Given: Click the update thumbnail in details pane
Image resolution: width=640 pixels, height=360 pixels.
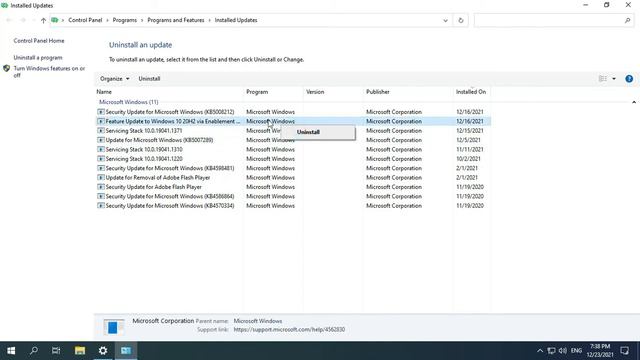Looking at the screenshot, I should [113, 327].
